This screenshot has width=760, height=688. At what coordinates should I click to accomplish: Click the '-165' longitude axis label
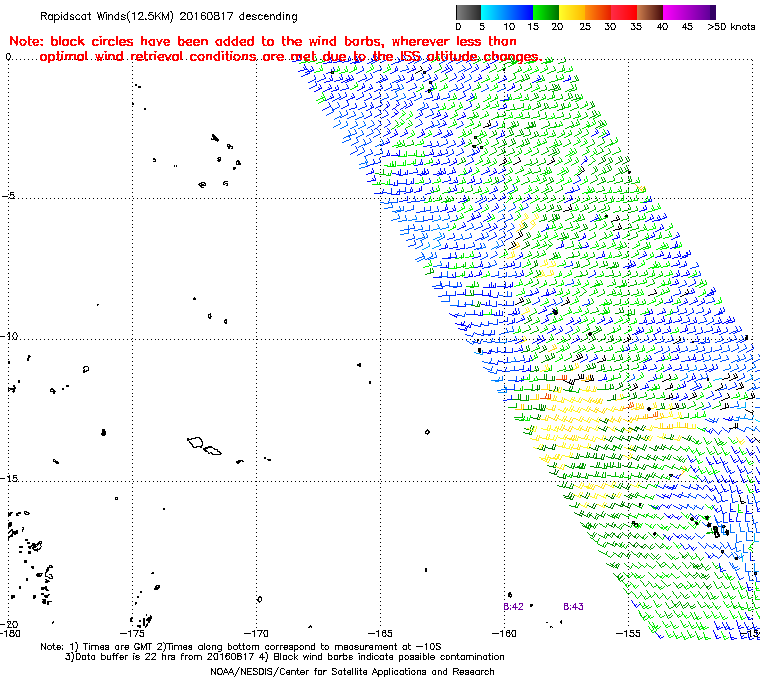(x=380, y=634)
